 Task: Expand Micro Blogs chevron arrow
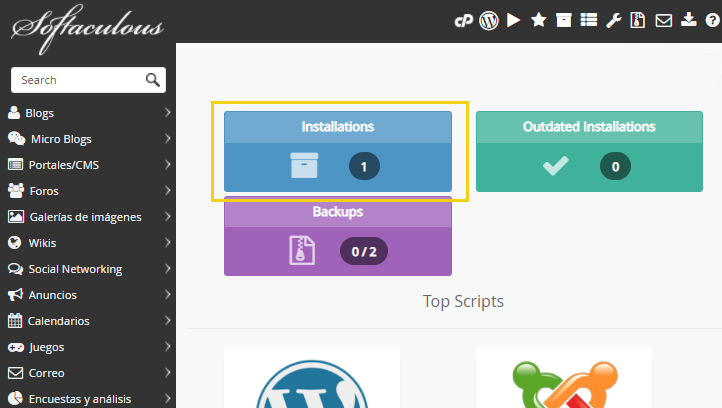(x=168, y=139)
